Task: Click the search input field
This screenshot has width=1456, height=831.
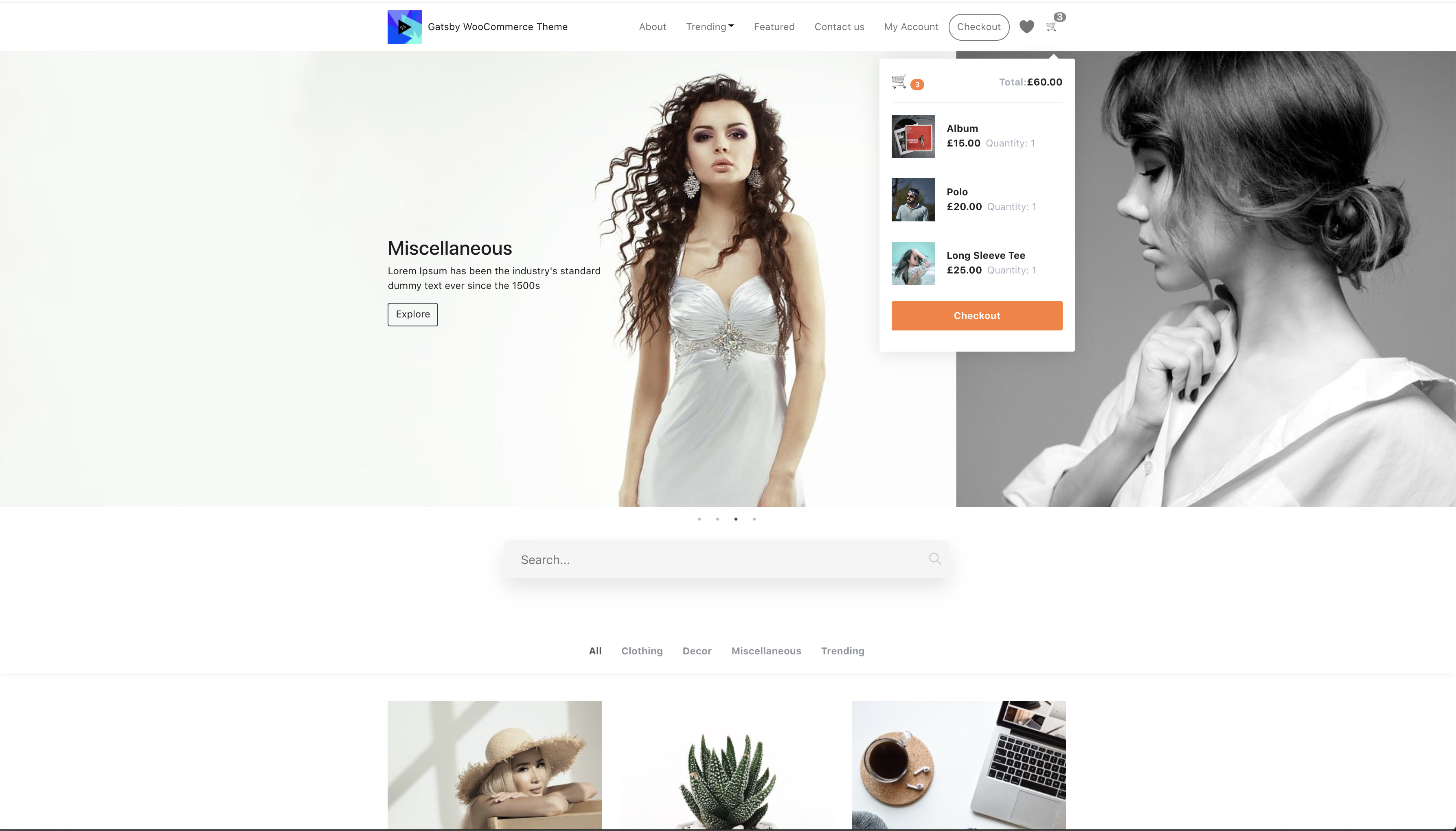Action: click(727, 559)
